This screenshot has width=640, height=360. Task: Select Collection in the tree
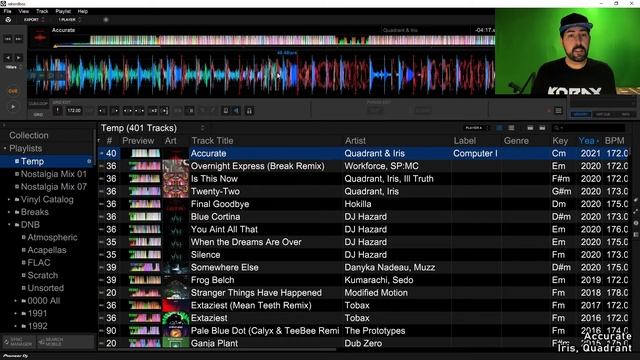pyautogui.click(x=29, y=135)
